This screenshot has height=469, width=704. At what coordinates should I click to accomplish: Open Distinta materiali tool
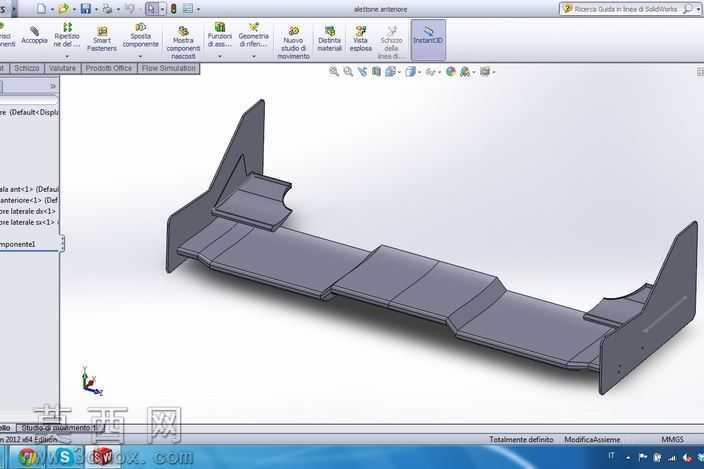[x=330, y=39]
